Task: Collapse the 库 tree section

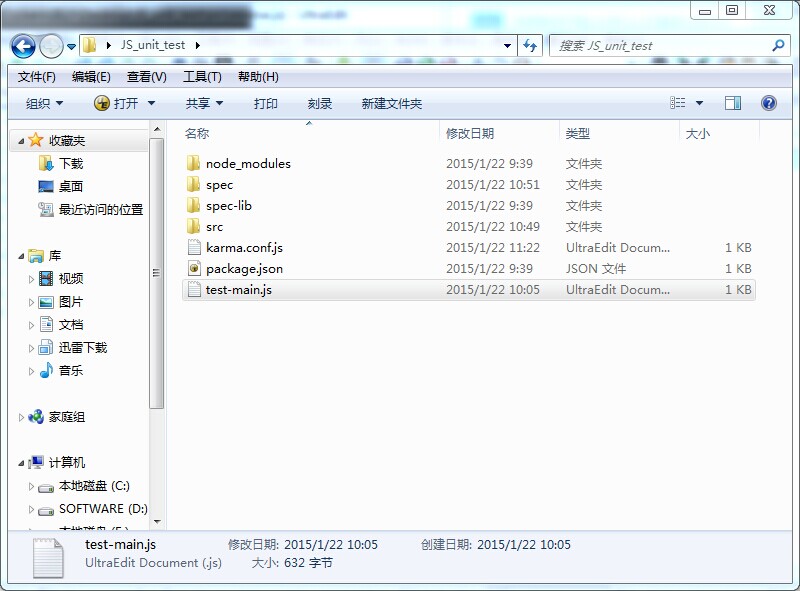Action: [x=21, y=256]
